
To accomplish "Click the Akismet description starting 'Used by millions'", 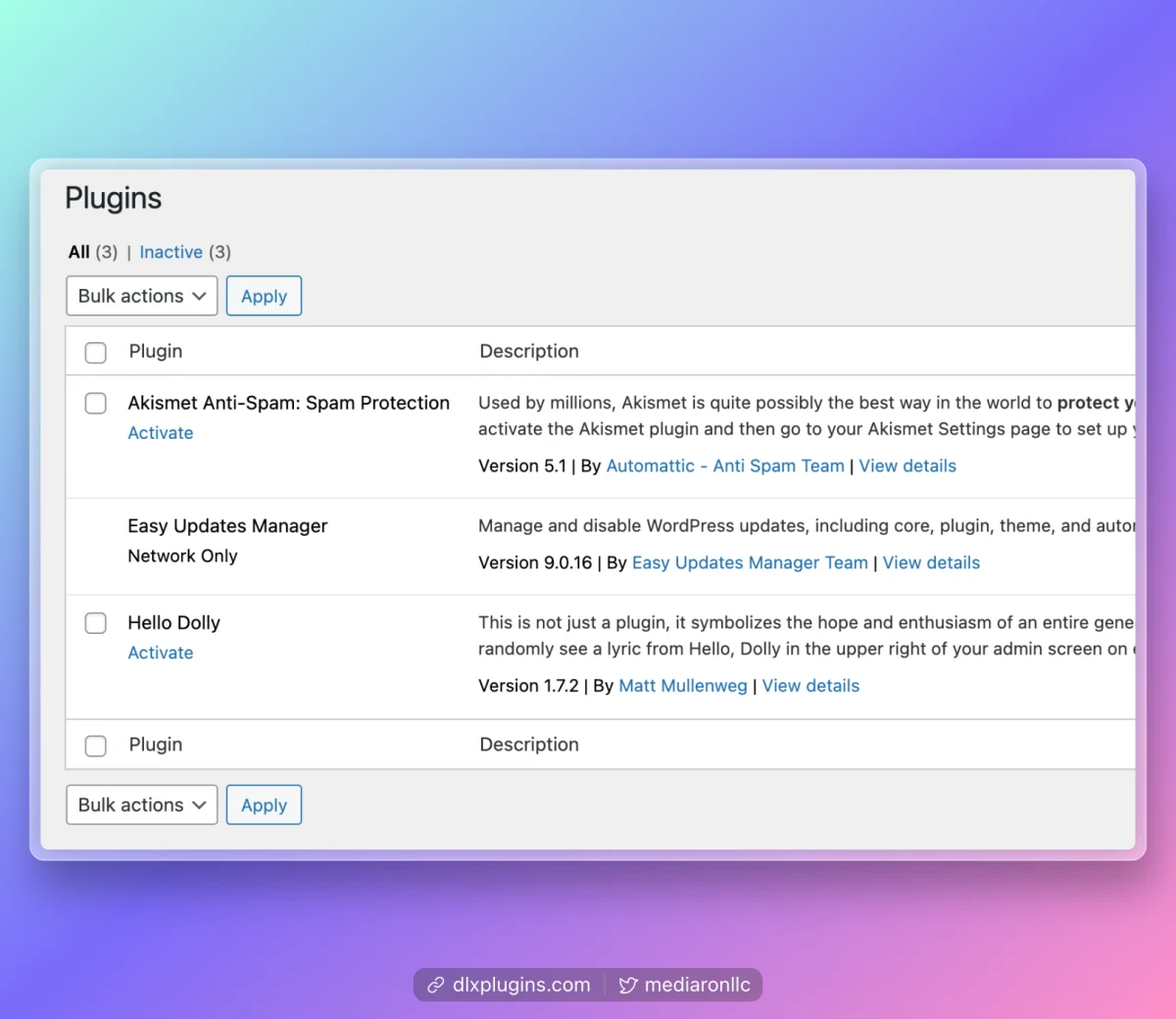I will [x=807, y=415].
